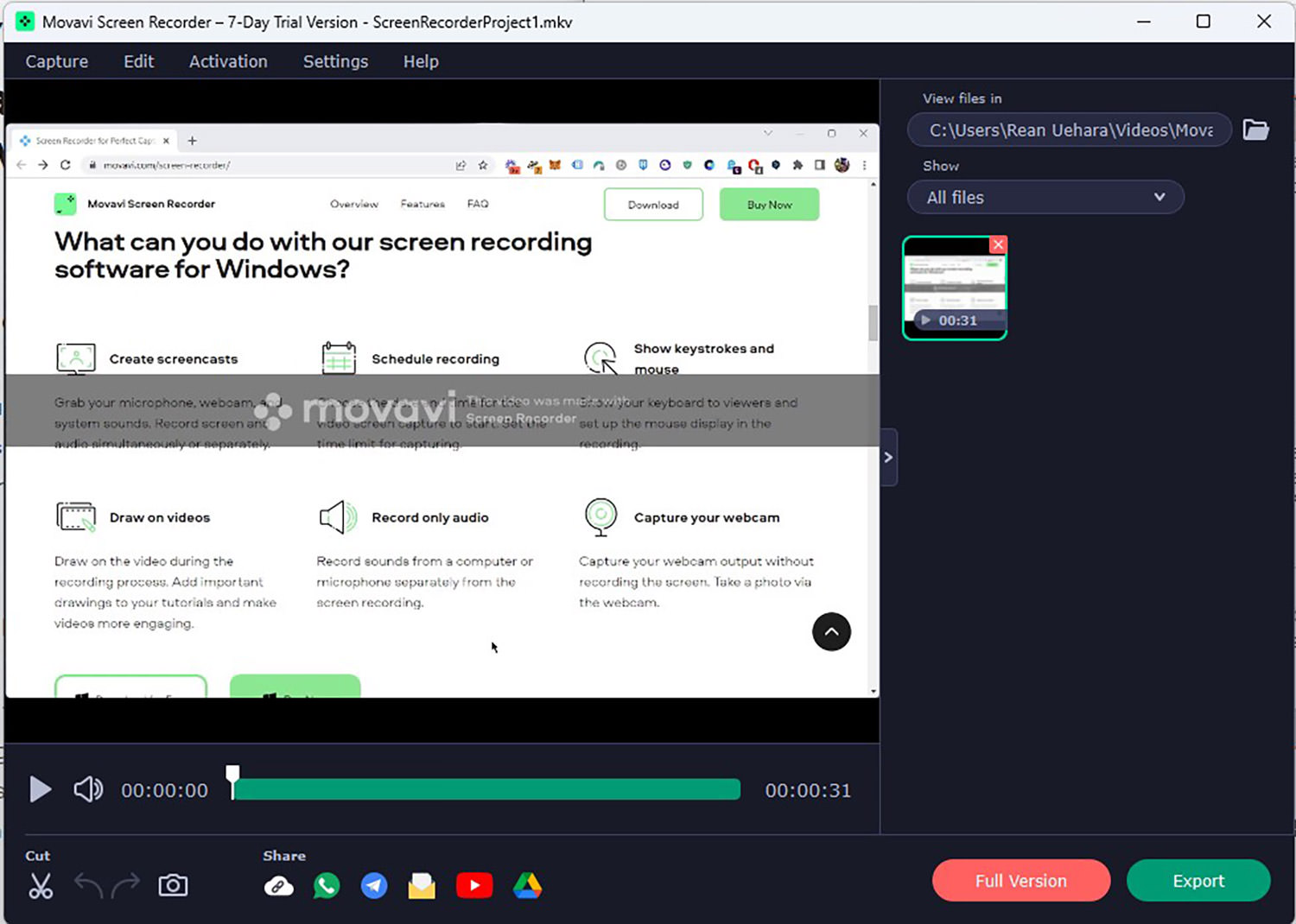Share via link icon

point(278,886)
